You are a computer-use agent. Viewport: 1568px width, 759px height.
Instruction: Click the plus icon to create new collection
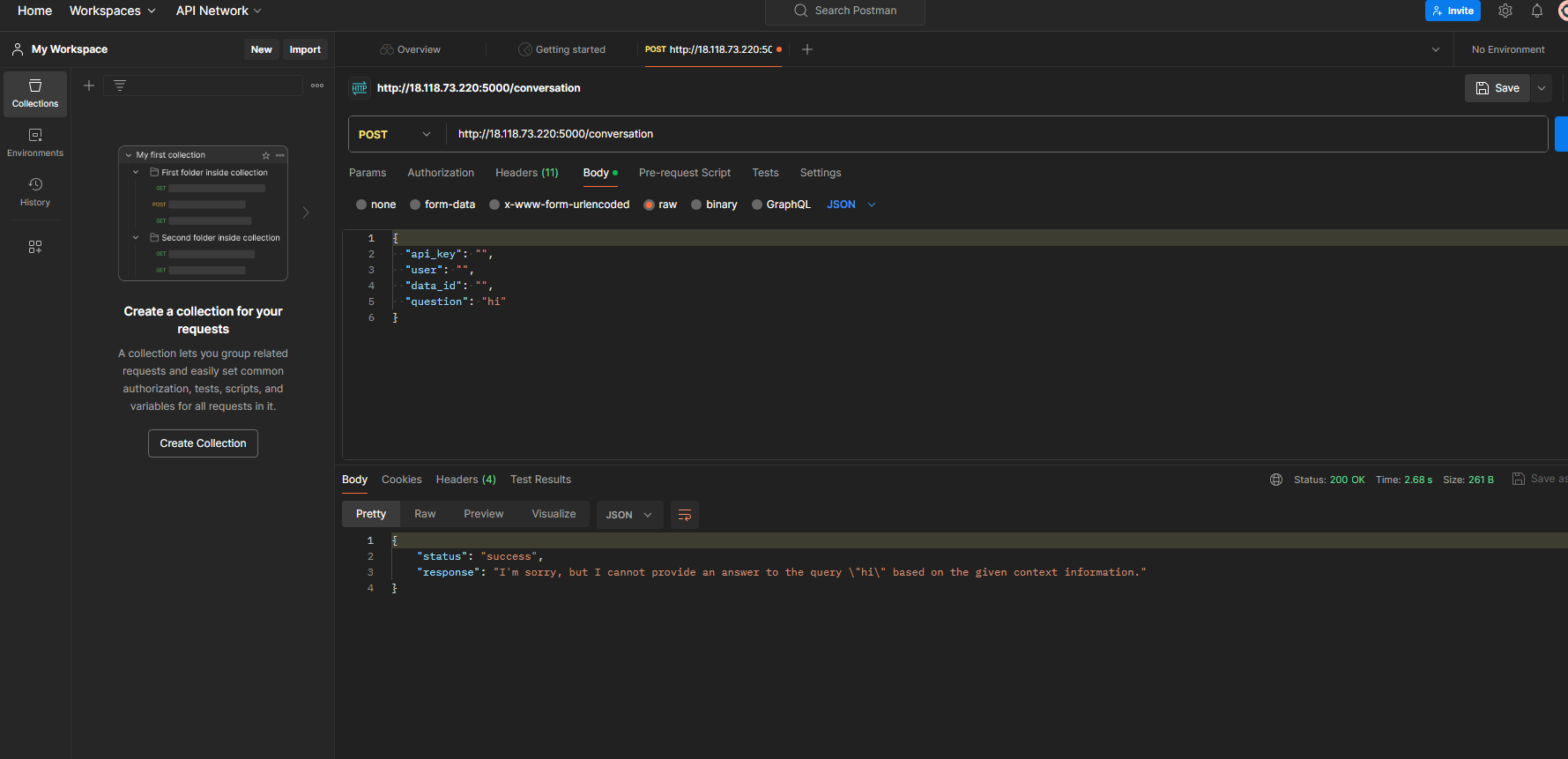pos(89,86)
